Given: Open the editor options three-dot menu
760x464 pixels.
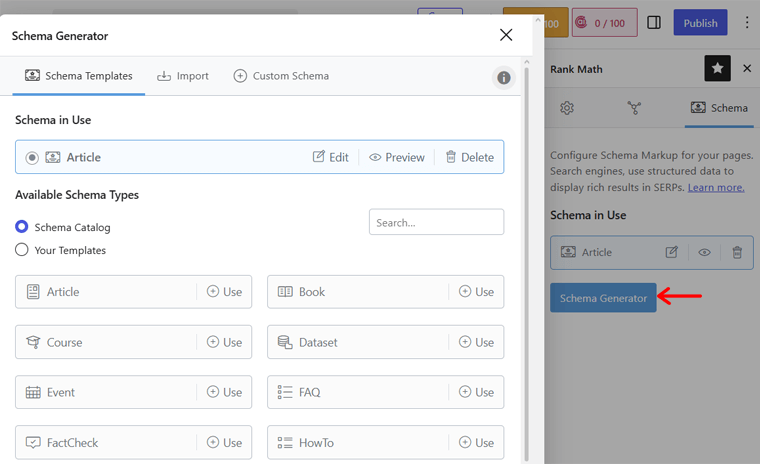Looking at the screenshot, I should pyautogui.click(x=746, y=23).
